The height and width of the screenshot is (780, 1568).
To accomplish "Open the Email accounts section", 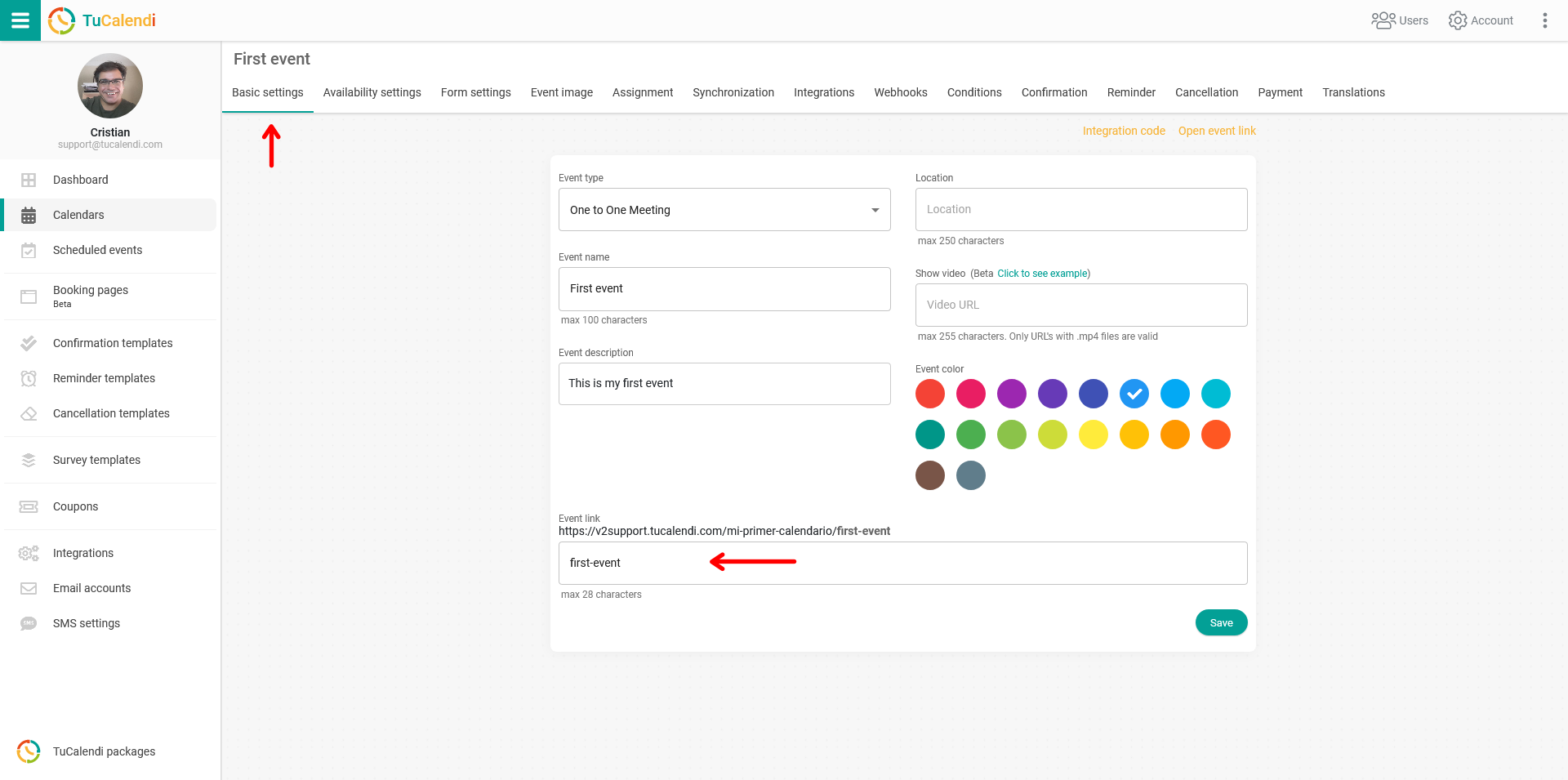I will (29, 588).
